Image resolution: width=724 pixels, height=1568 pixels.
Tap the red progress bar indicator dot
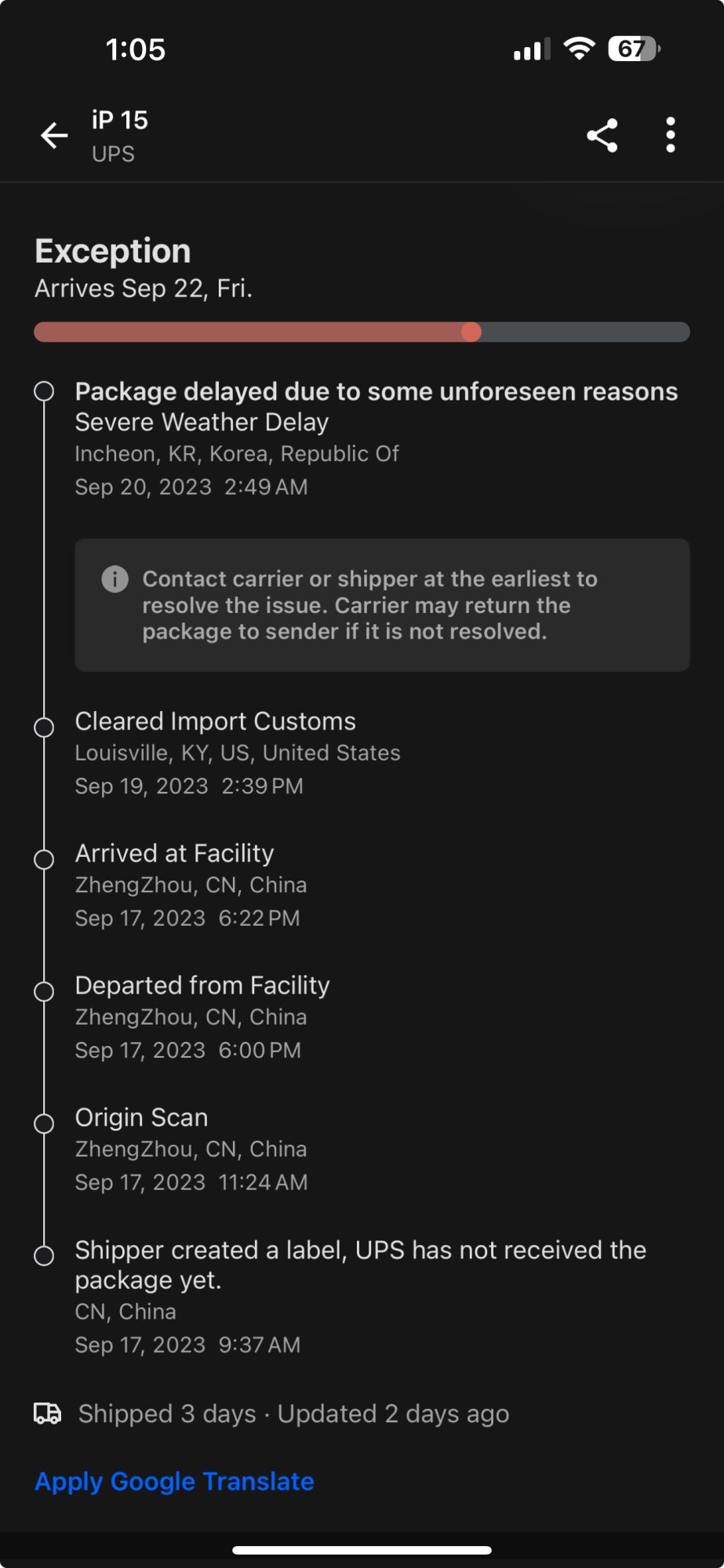tap(471, 332)
